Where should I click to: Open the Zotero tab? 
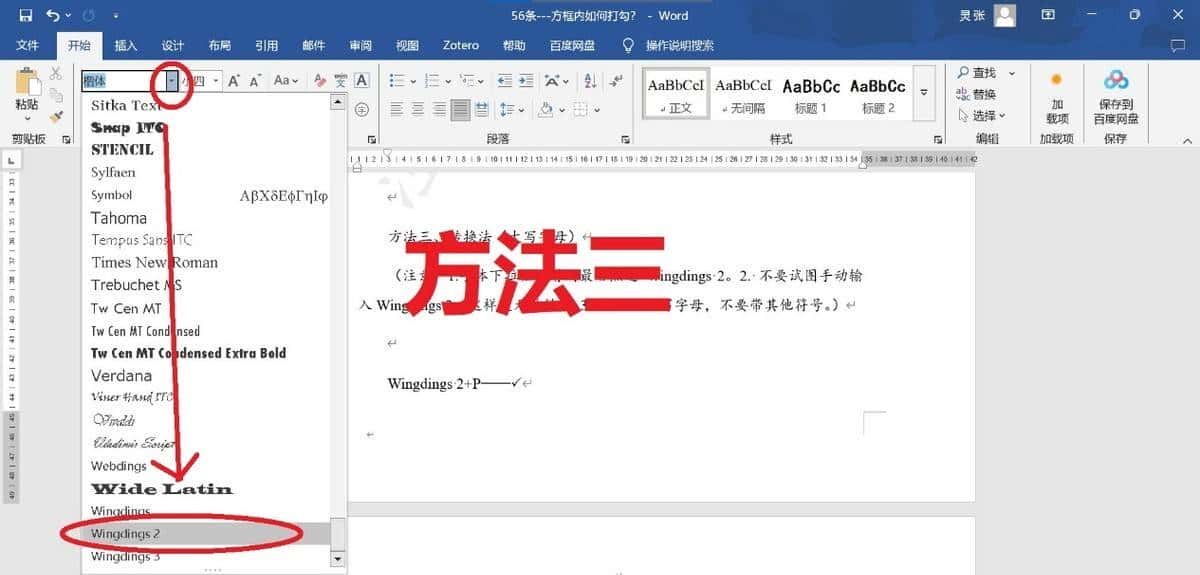460,45
